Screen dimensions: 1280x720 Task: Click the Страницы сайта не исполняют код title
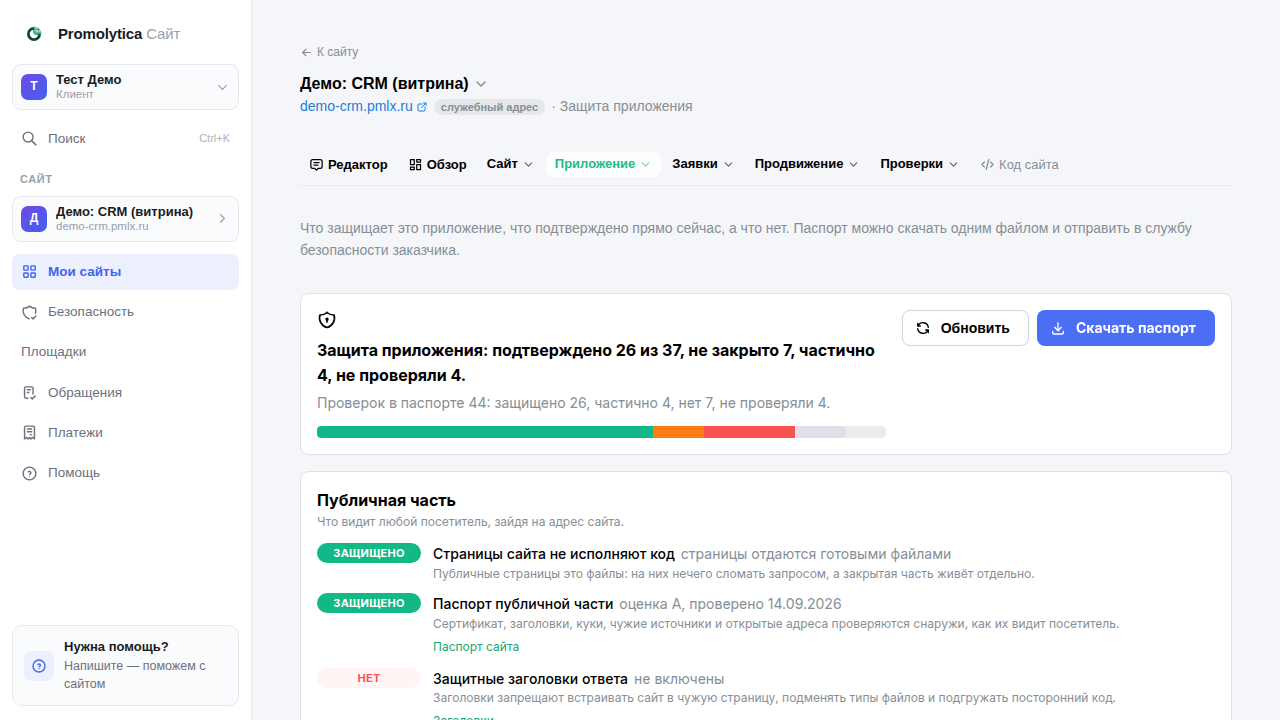[x=554, y=554]
